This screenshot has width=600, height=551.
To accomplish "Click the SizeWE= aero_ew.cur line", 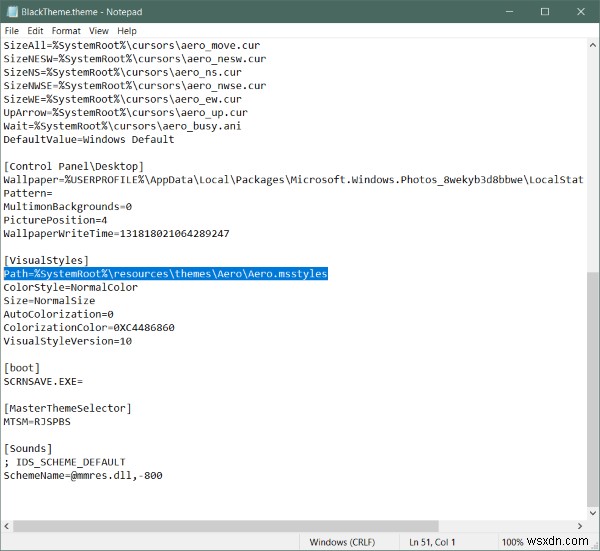I will [122, 99].
